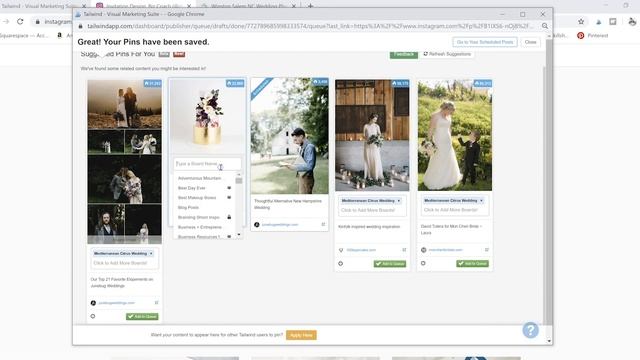
Task: Click repin count badge on floral cake pin
Action: (235, 83)
